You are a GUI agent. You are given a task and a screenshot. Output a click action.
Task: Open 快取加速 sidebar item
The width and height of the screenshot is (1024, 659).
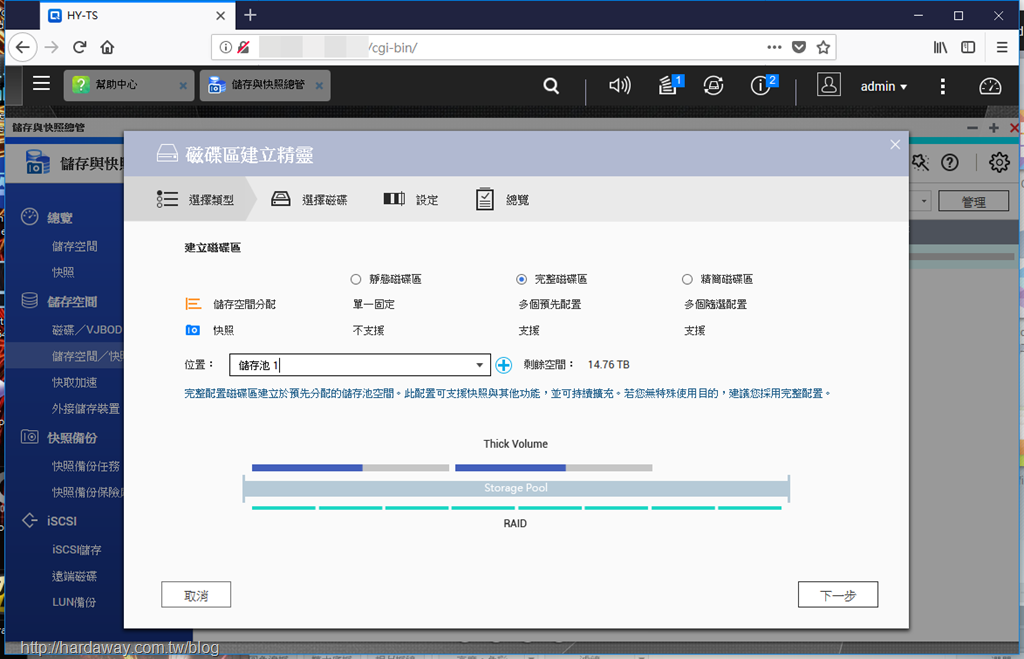74,382
